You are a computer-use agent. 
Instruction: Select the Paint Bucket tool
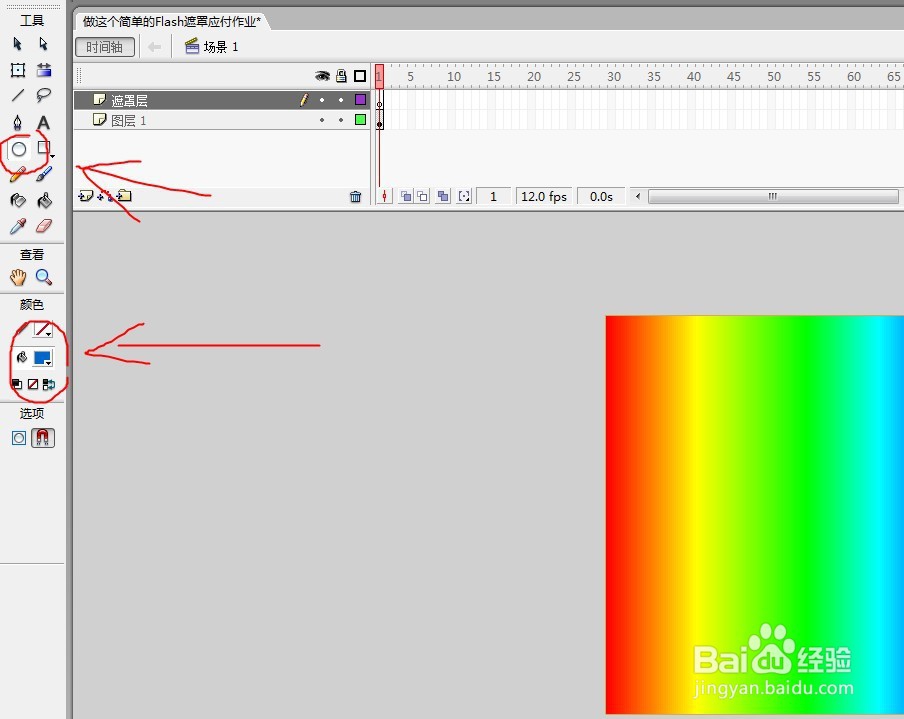[44, 200]
